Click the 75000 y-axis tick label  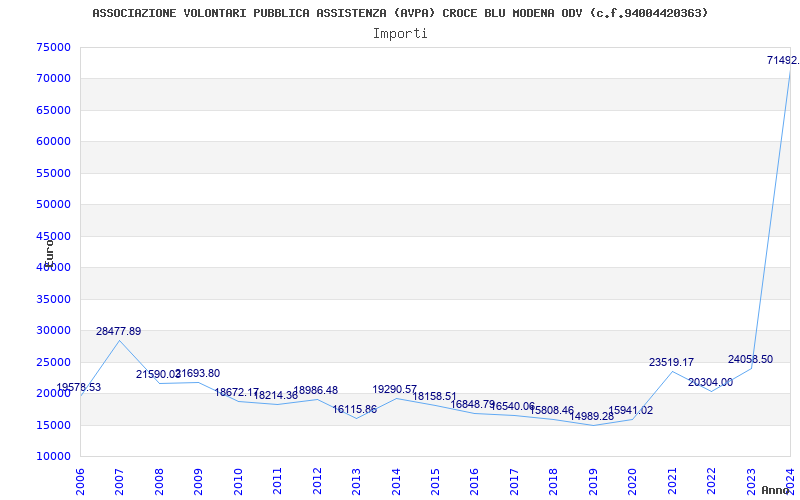click(x=54, y=47)
